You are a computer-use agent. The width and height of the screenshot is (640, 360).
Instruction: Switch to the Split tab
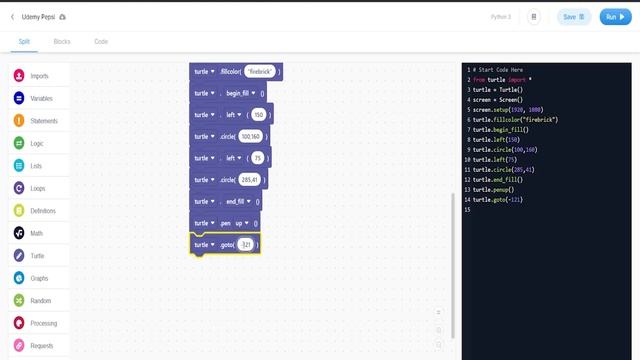[x=24, y=42]
